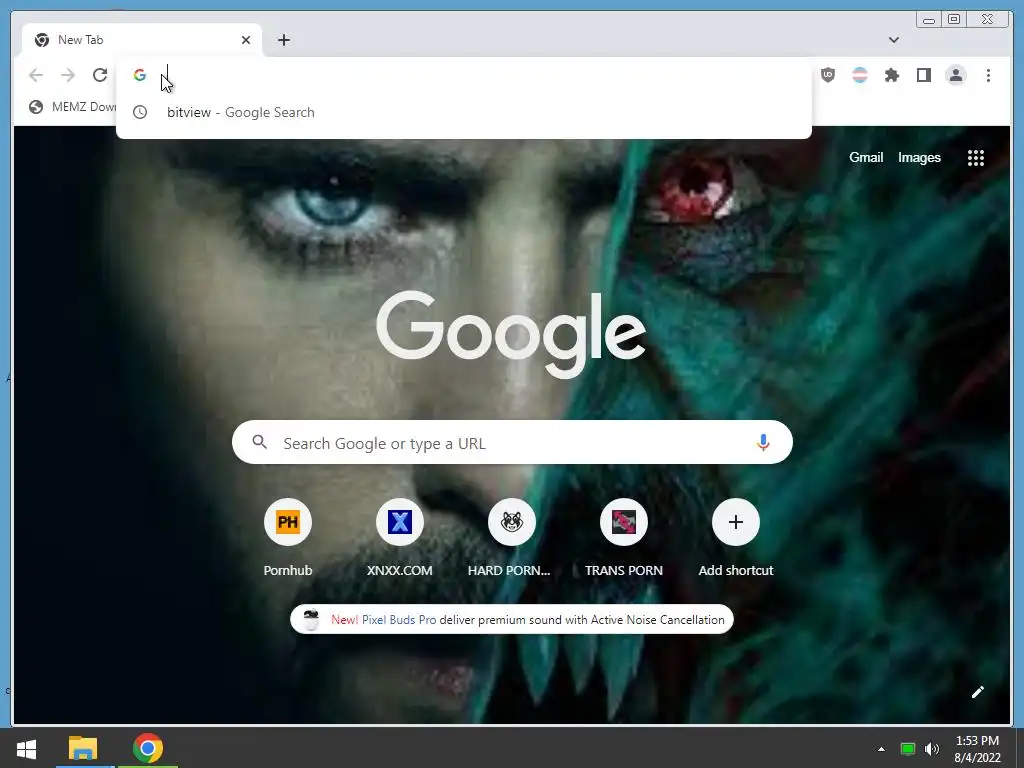This screenshot has width=1024, height=768.
Task: Open the volume speaker tray icon
Action: [932, 749]
